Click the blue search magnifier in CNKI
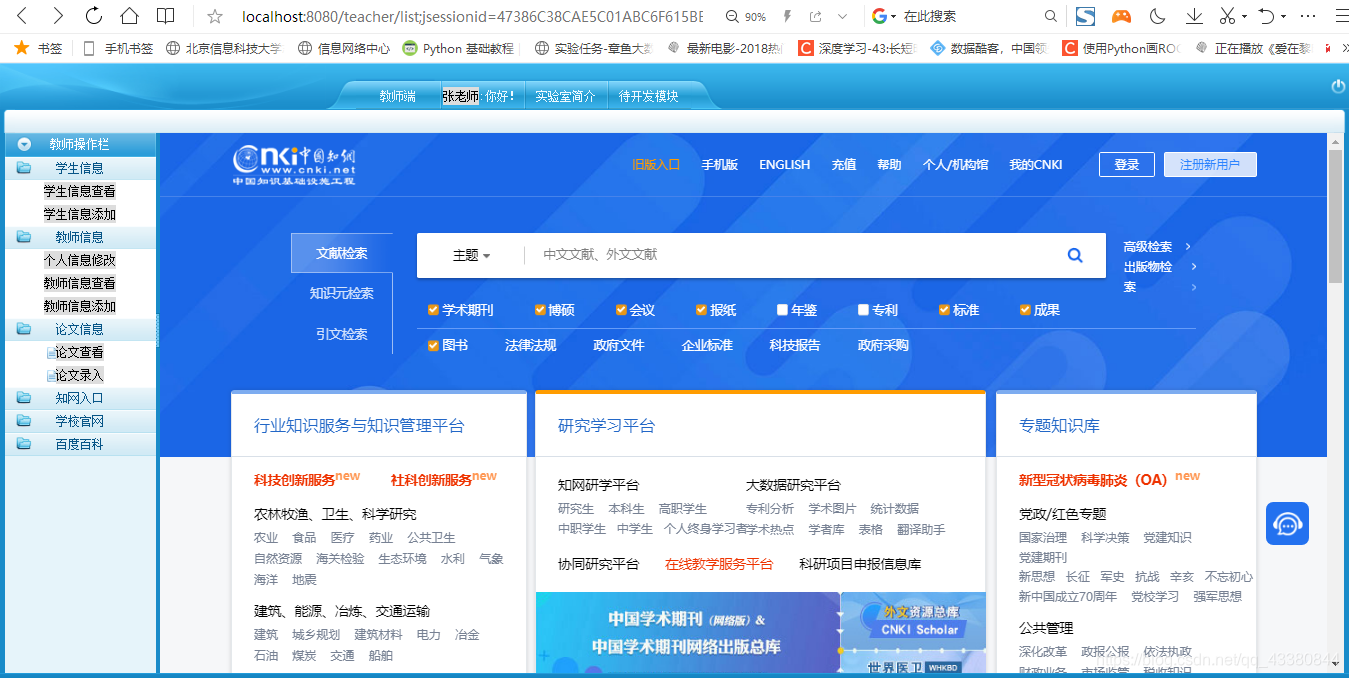 1075,255
